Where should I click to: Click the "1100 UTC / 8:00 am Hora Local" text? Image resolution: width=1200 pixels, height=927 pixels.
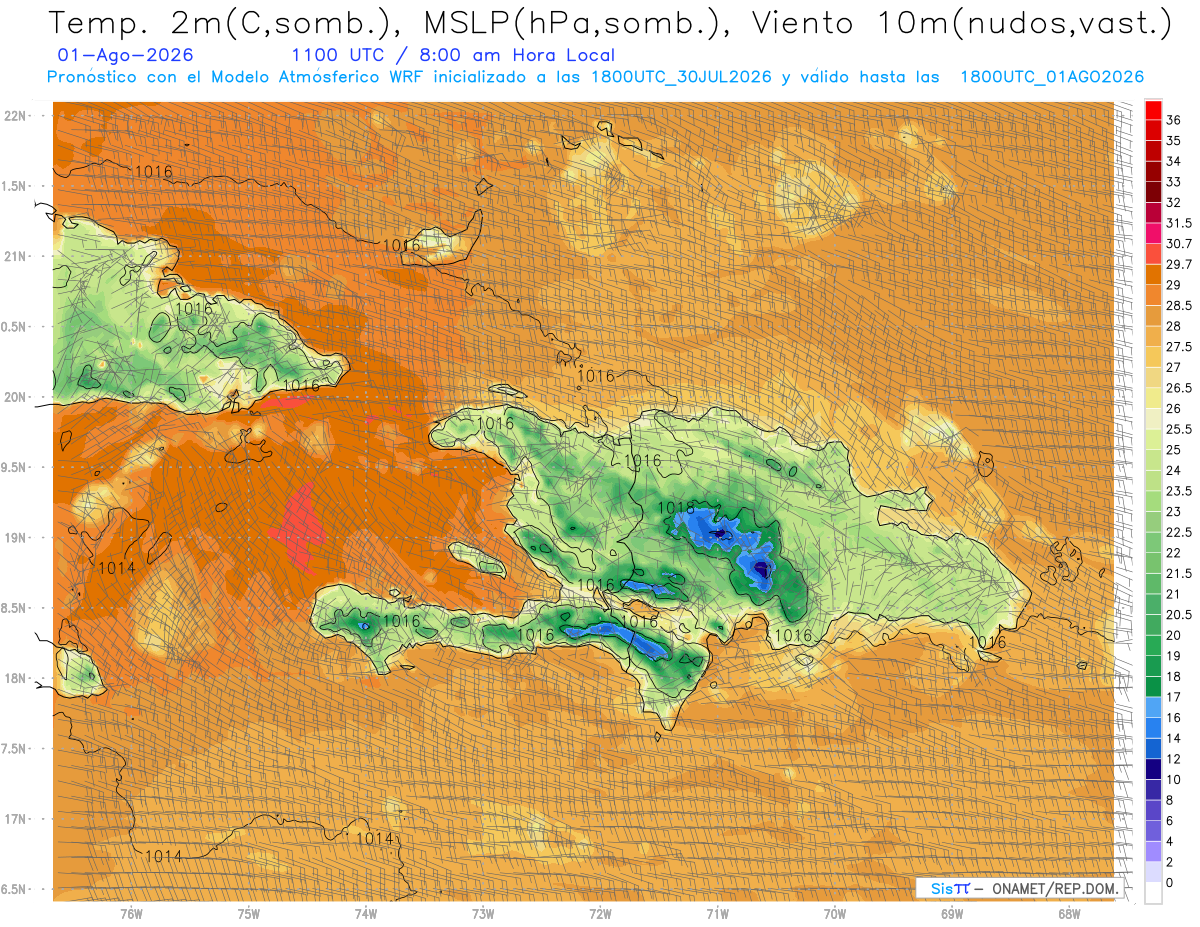click(453, 55)
